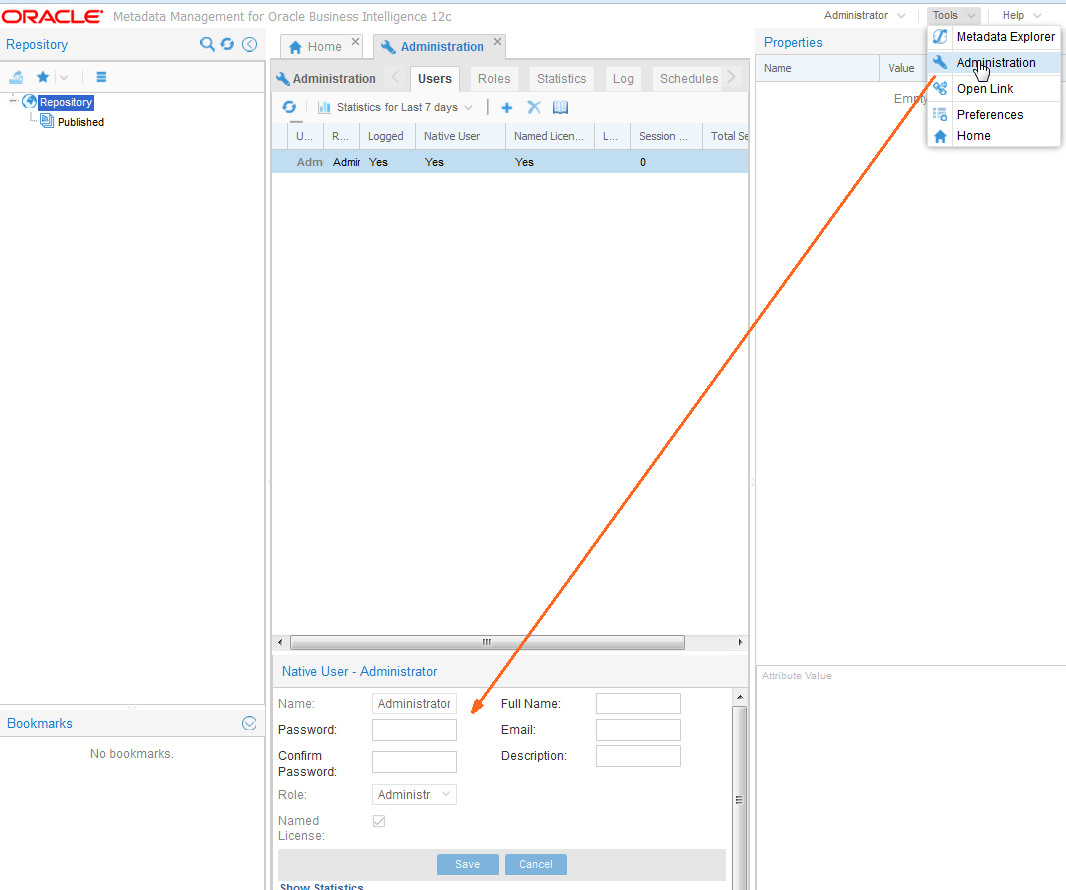1066x890 pixels.
Task: Open the Log sub-tab
Action: pos(623,79)
